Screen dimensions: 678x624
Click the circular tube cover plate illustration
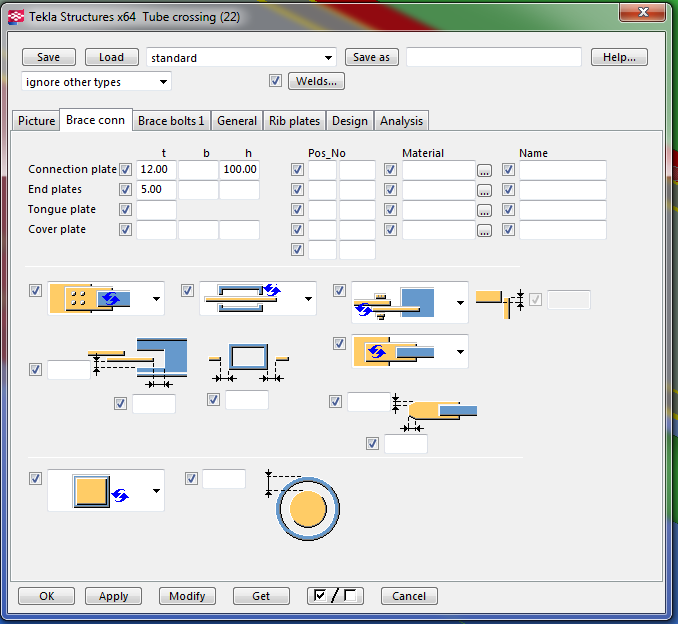tap(303, 505)
